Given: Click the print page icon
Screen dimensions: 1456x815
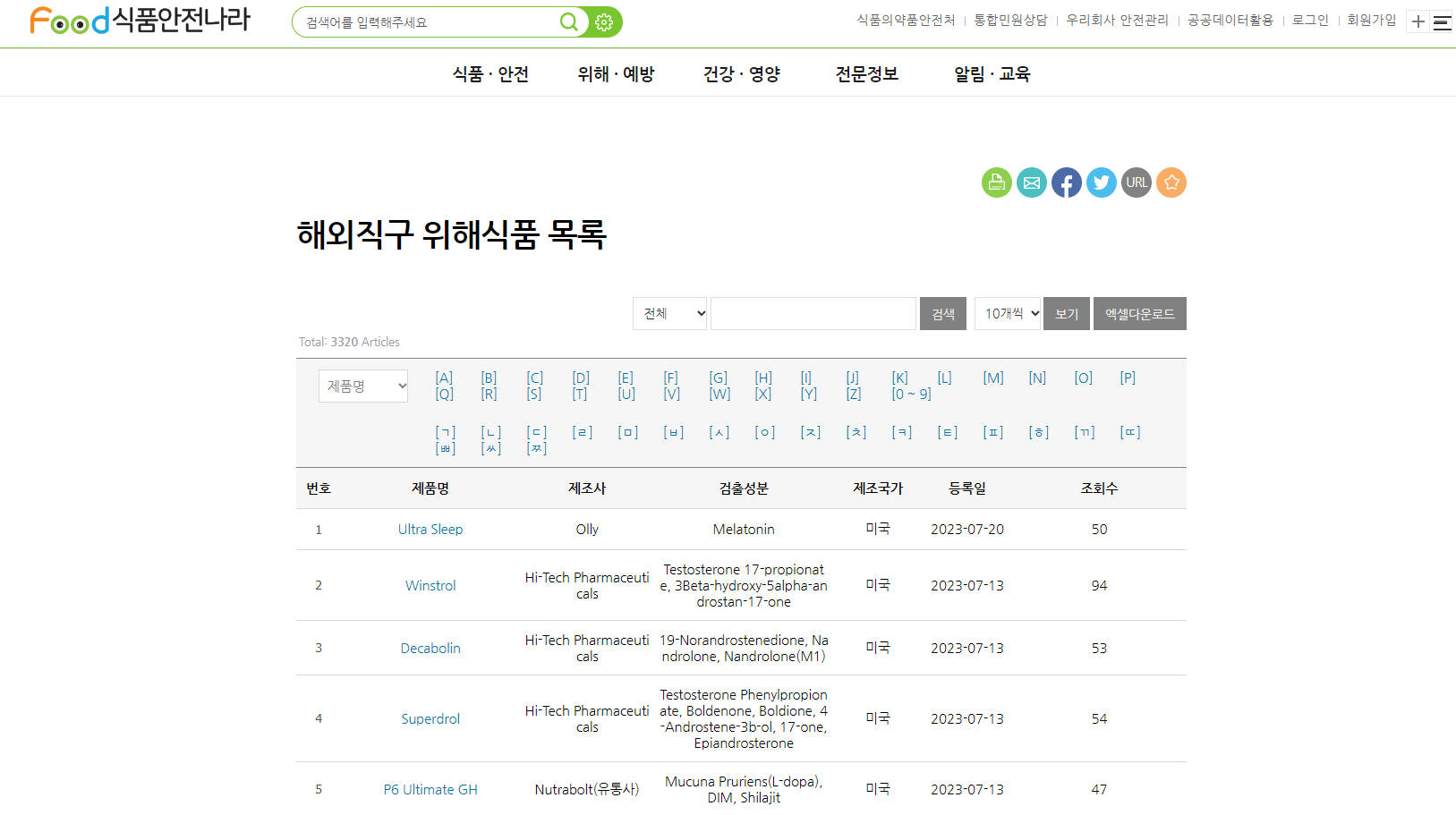Looking at the screenshot, I should [997, 183].
